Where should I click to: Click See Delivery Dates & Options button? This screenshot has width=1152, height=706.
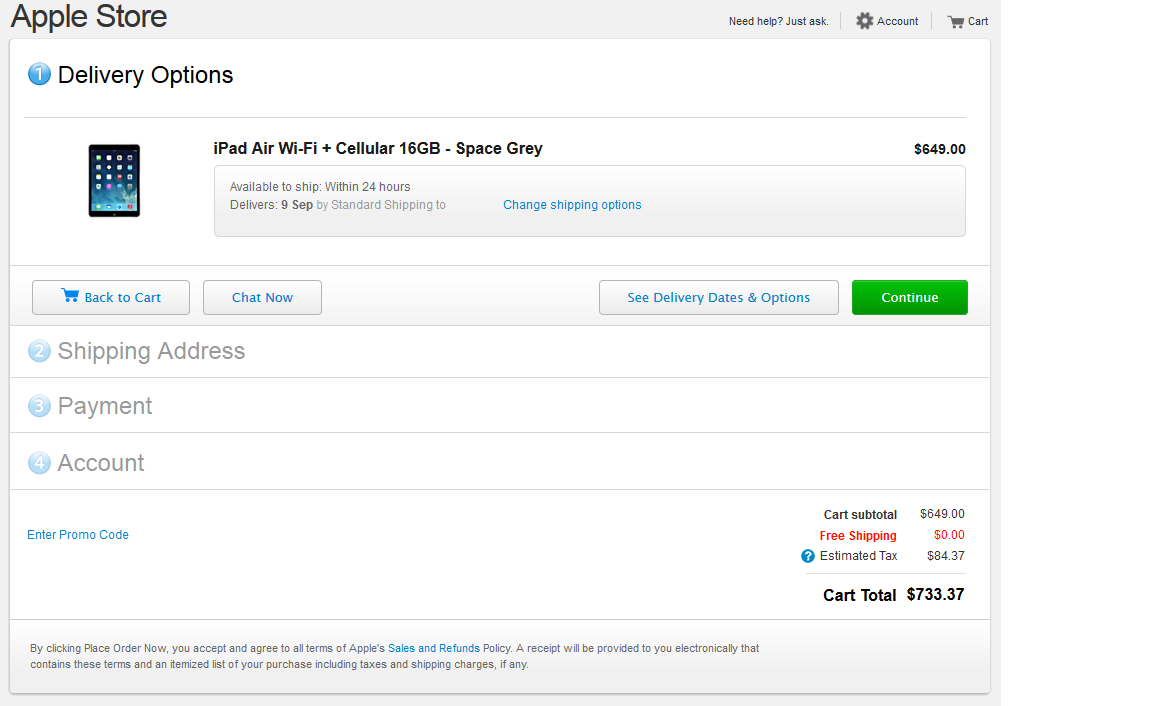click(719, 298)
